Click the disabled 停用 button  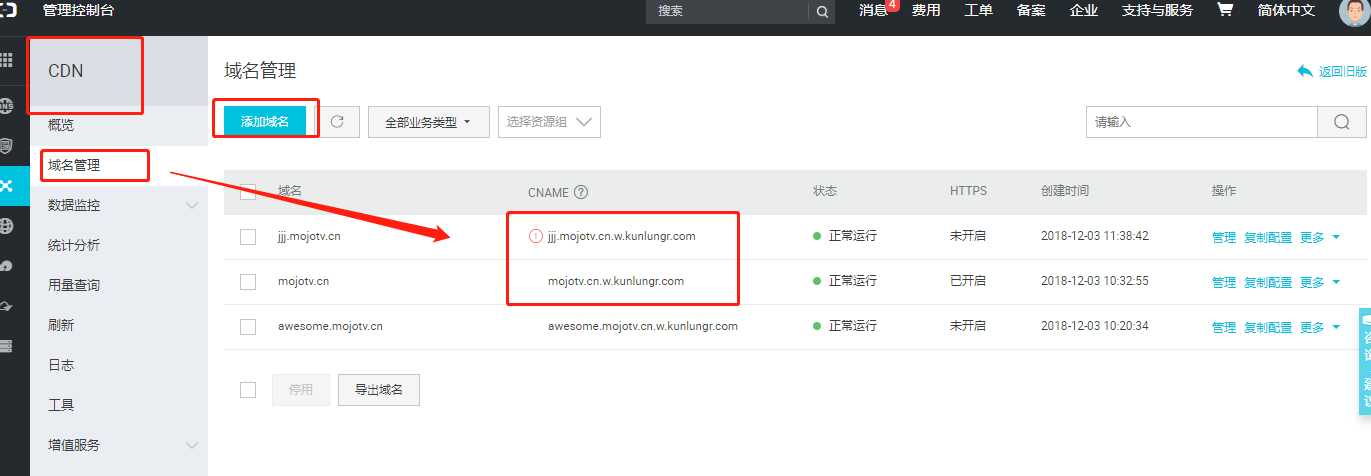coord(301,390)
